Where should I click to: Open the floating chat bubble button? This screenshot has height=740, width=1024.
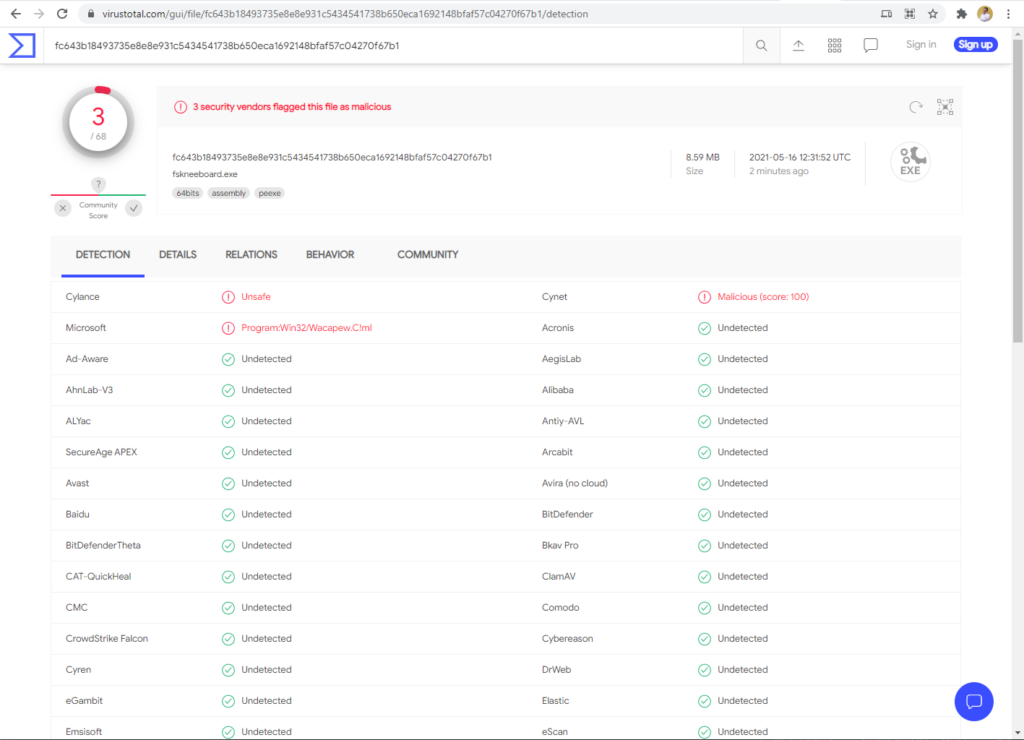974,701
